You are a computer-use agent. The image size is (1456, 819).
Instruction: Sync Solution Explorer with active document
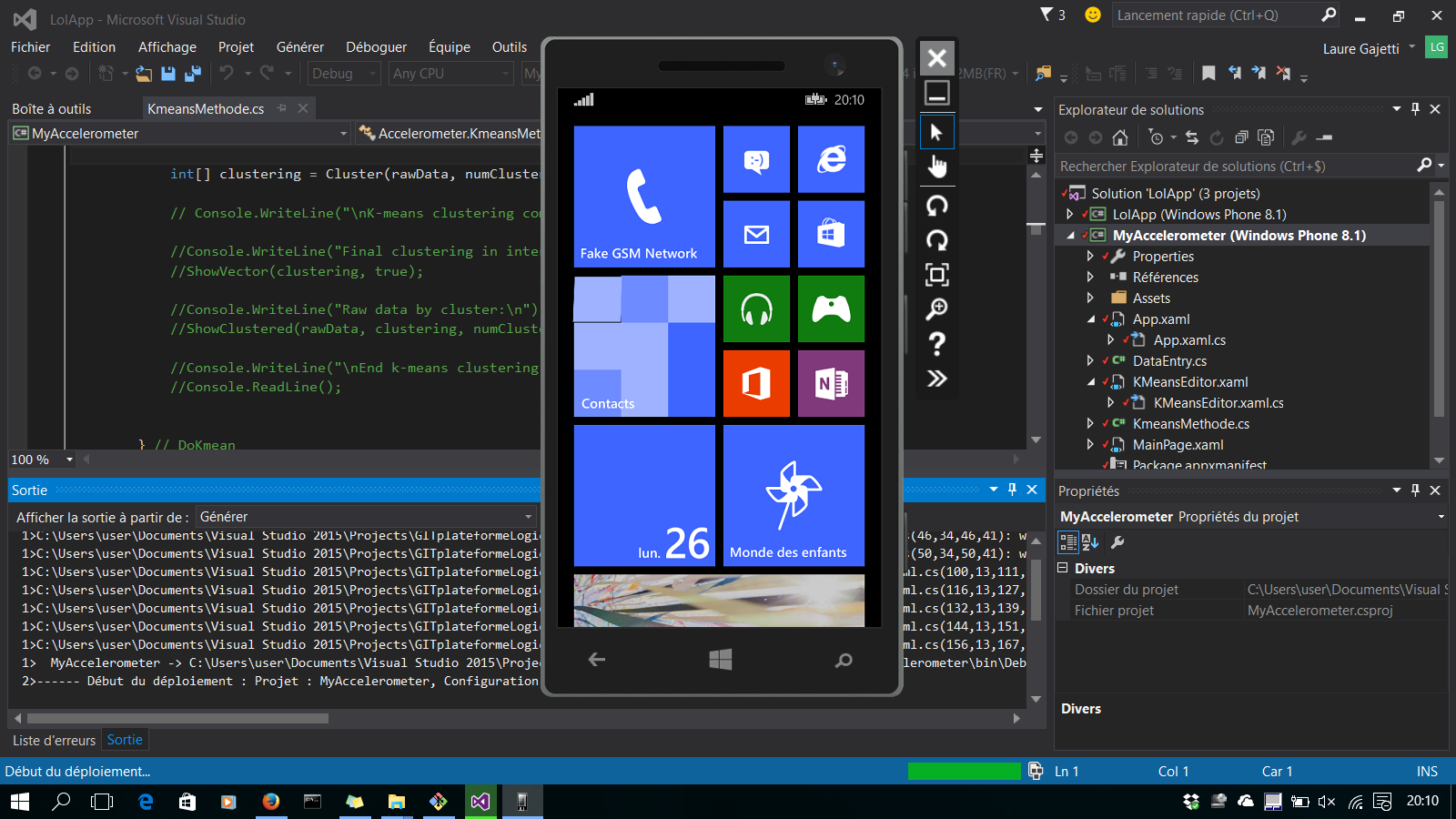1194,137
